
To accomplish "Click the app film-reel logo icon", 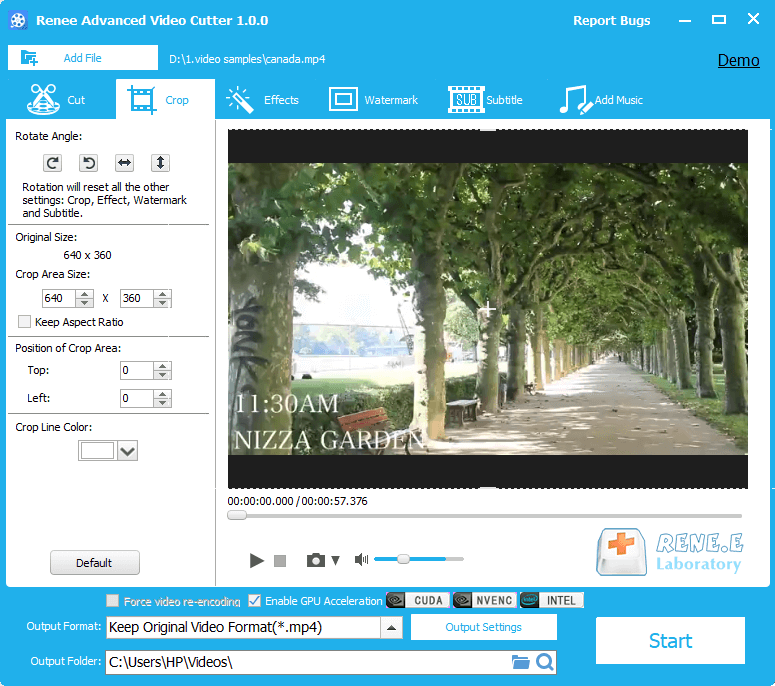I will click(x=18, y=20).
